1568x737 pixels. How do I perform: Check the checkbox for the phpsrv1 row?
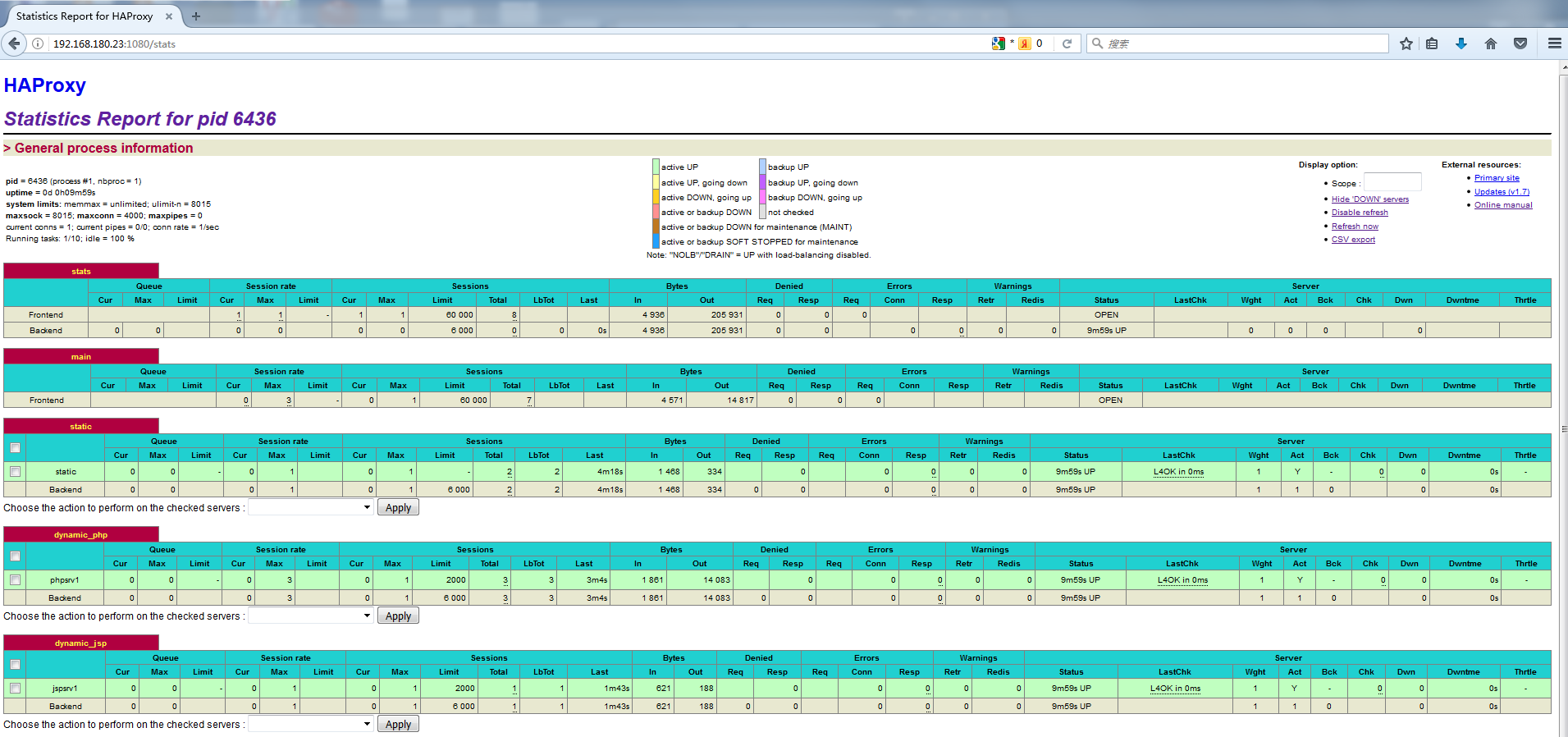coord(15,579)
